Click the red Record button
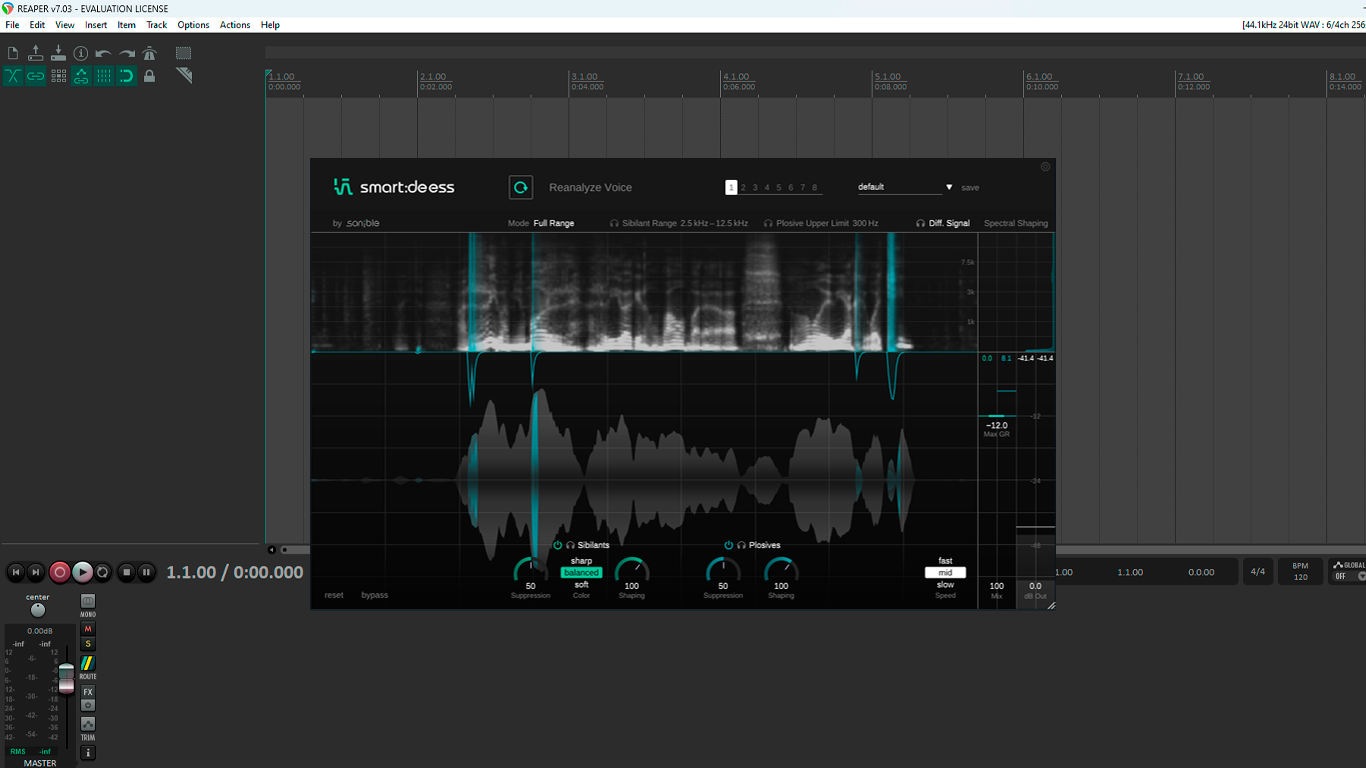Screen dimensions: 1366x768 [60, 572]
